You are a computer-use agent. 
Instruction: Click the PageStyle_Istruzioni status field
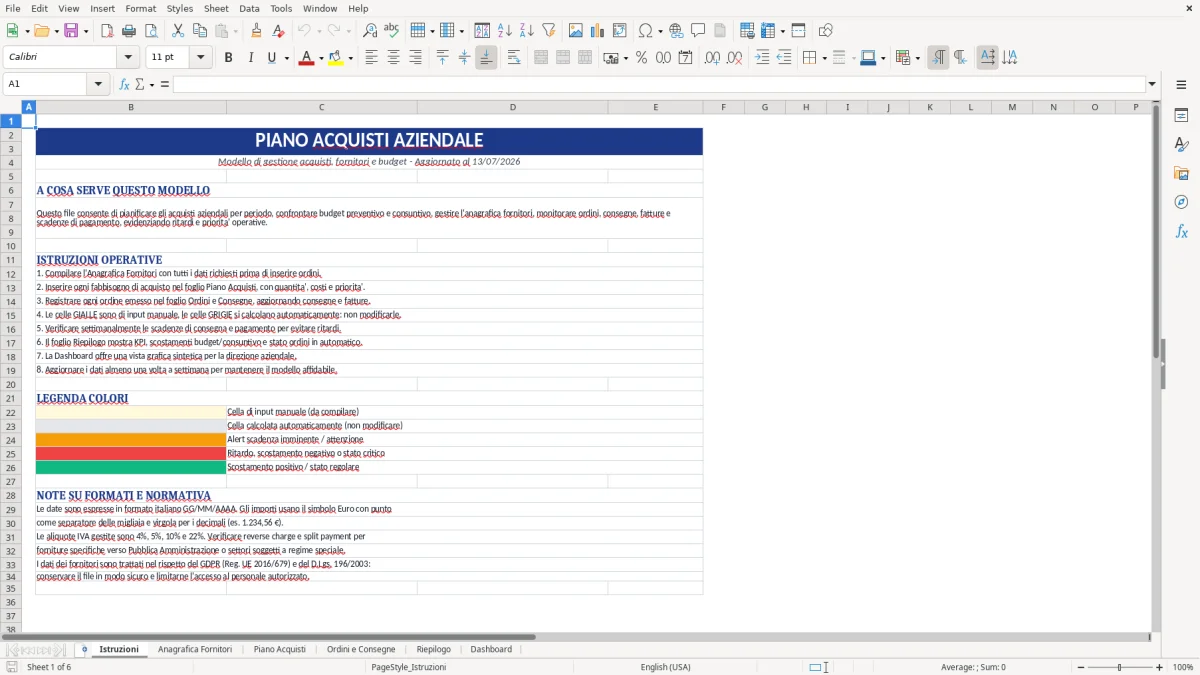(x=408, y=667)
